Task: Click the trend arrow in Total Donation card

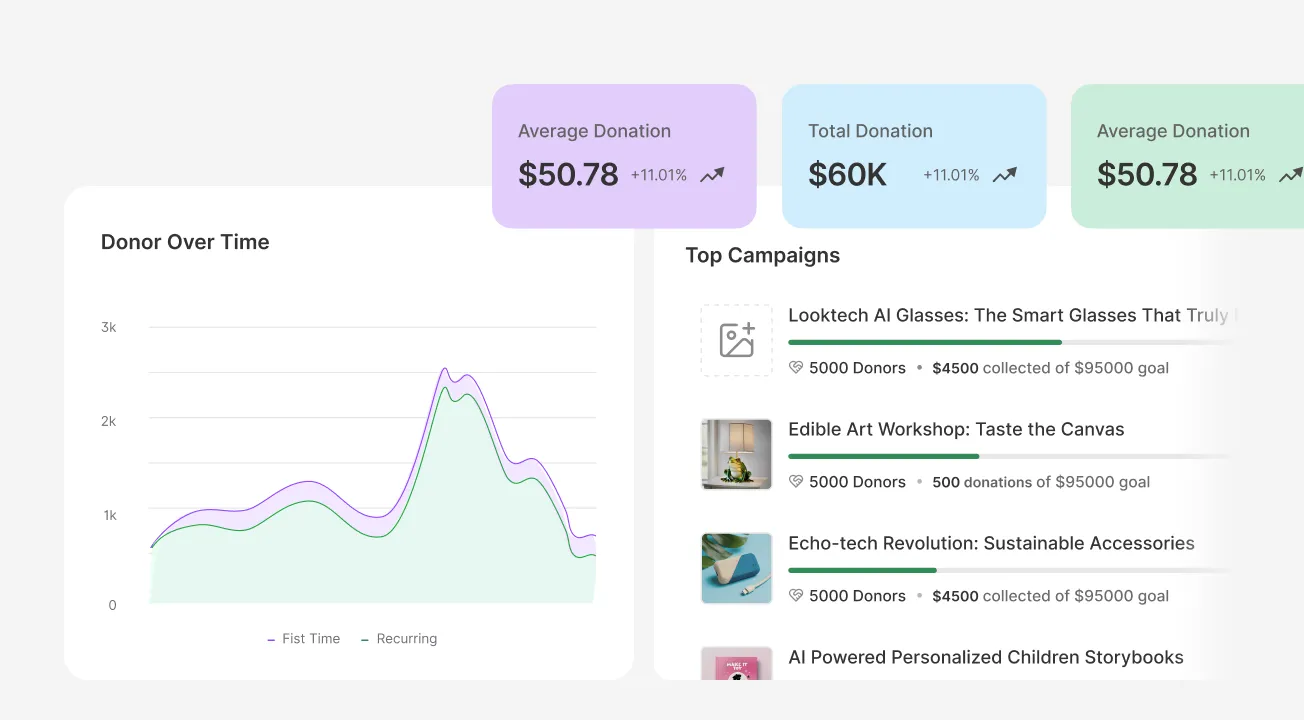Action: 1004,175
